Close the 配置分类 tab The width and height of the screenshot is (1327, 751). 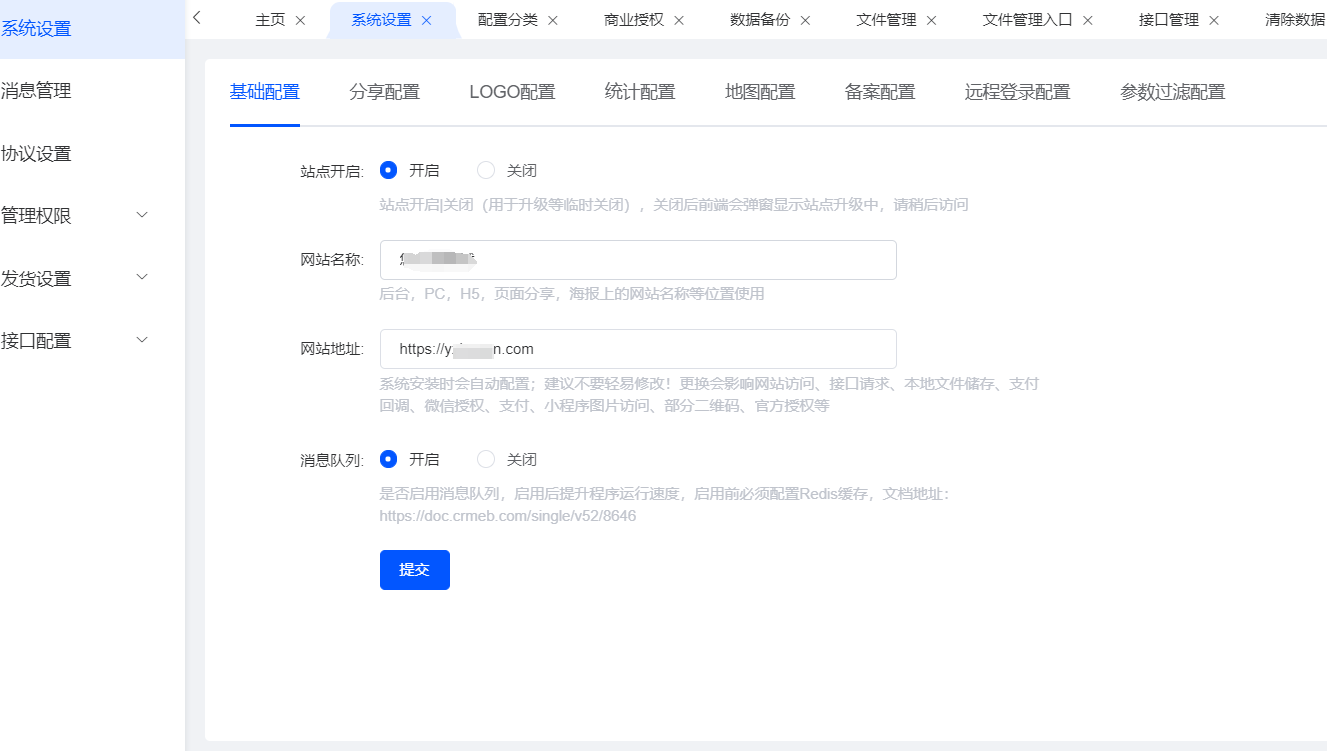[x=553, y=20]
